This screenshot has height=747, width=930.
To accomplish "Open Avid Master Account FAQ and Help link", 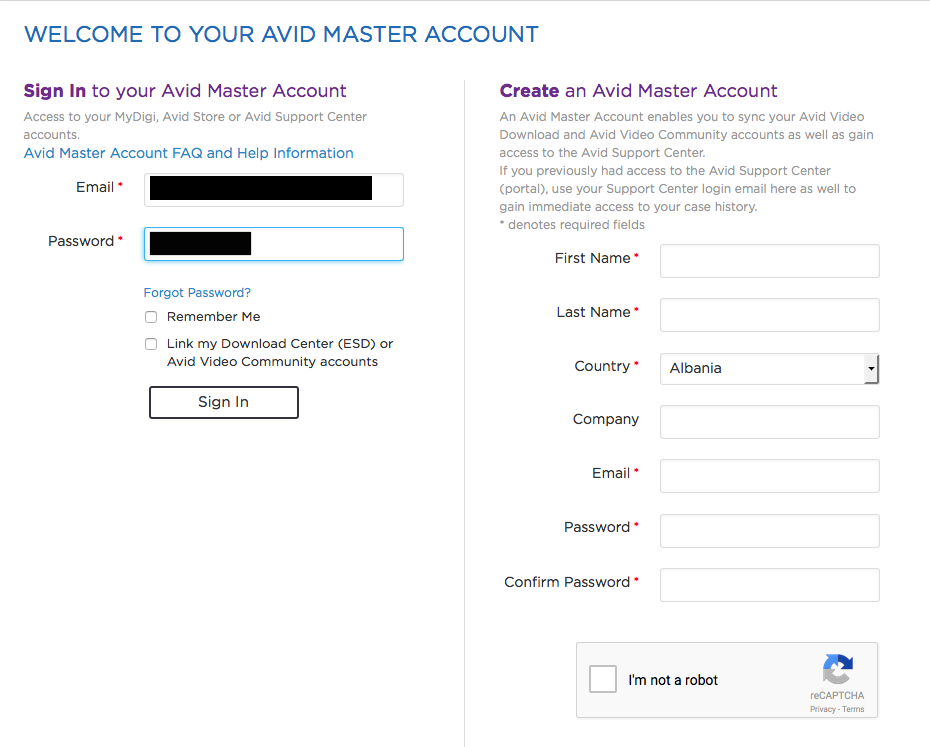I will point(189,153).
